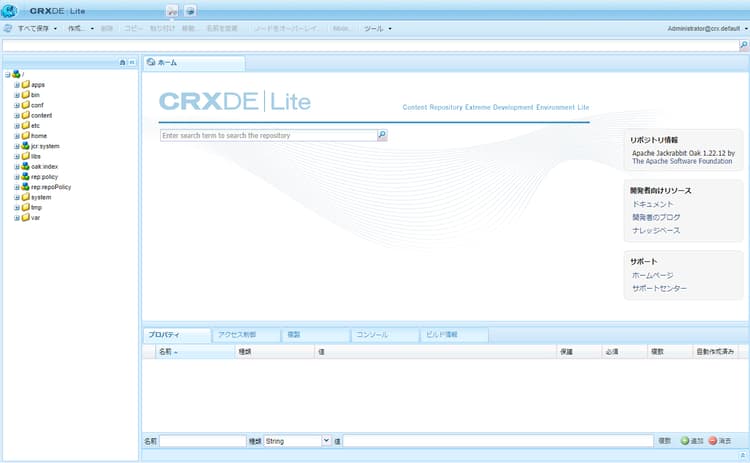The width and height of the screenshot is (750, 463).
Task: Collapse the bottom properties panel
Action: [x=743, y=456]
